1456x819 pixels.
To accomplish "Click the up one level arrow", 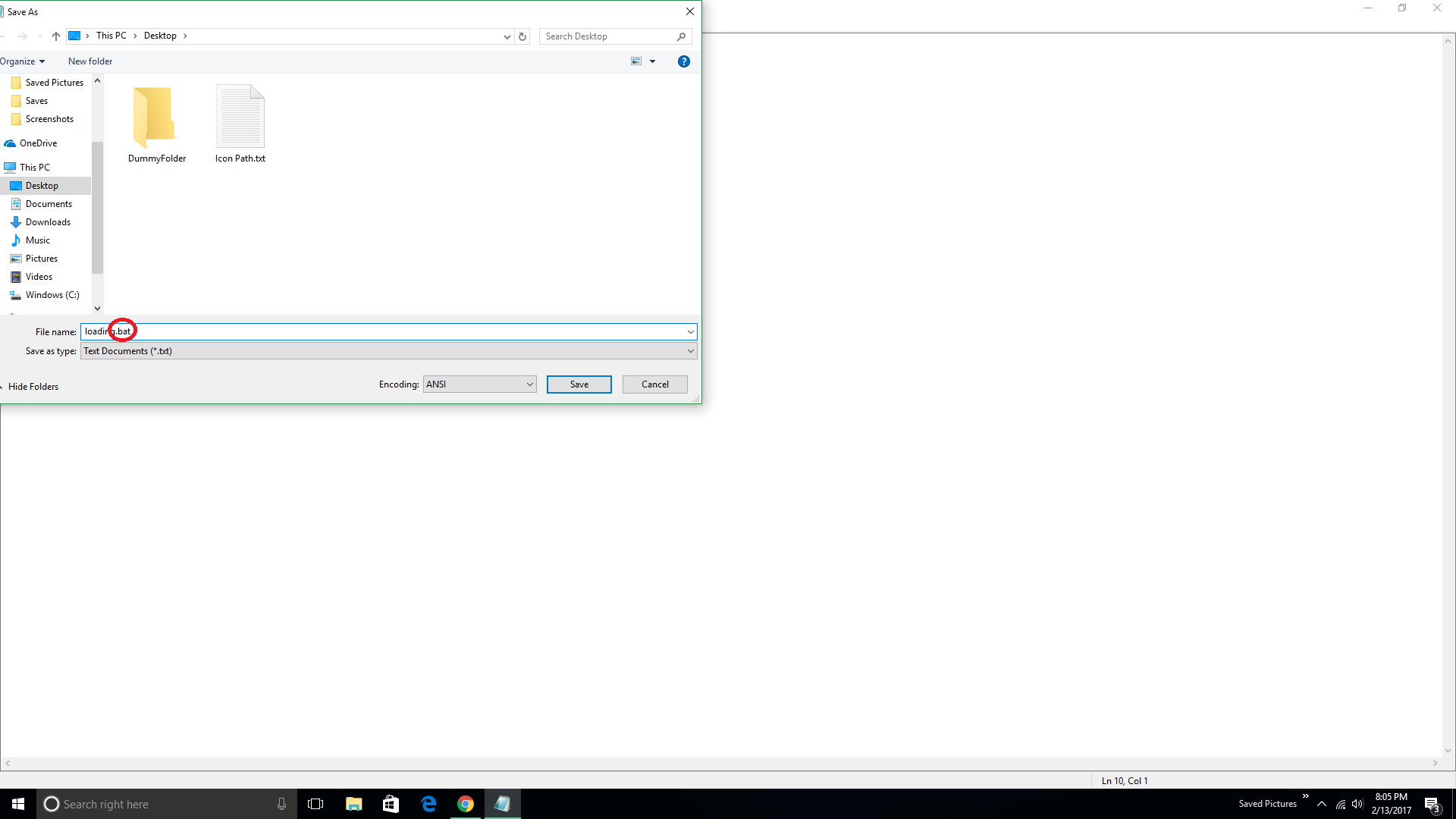I will pyautogui.click(x=56, y=36).
